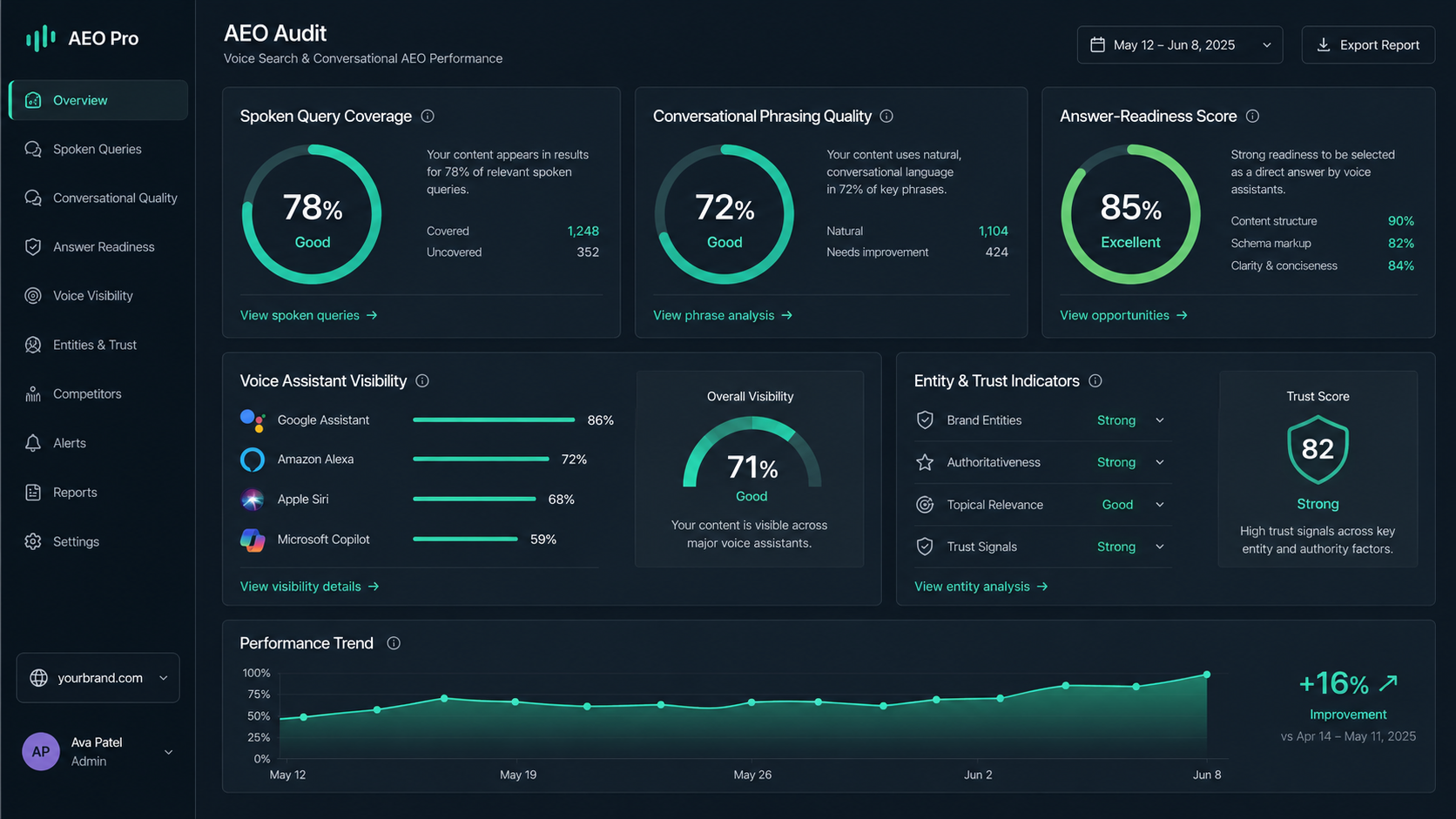The width and height of the screenshot is (1456, 819).
Task: Click the Jun 8 data point on trend chart
Action: click(1207, 675)
